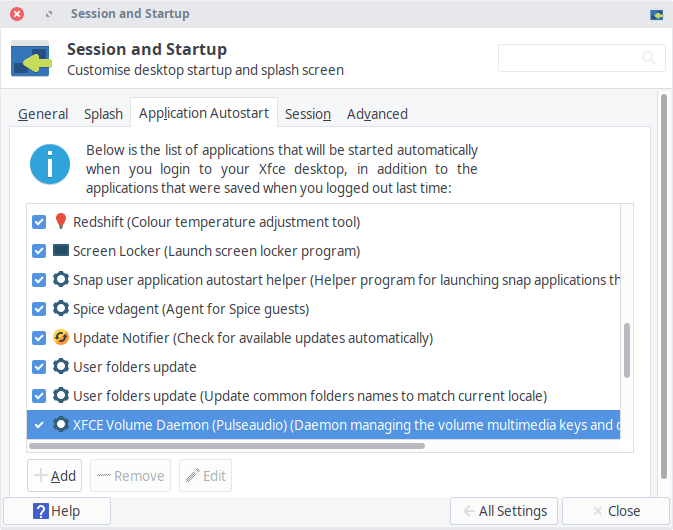Disable the Update Notifier checkbox

pyautogui.click(x=39, y=338)
